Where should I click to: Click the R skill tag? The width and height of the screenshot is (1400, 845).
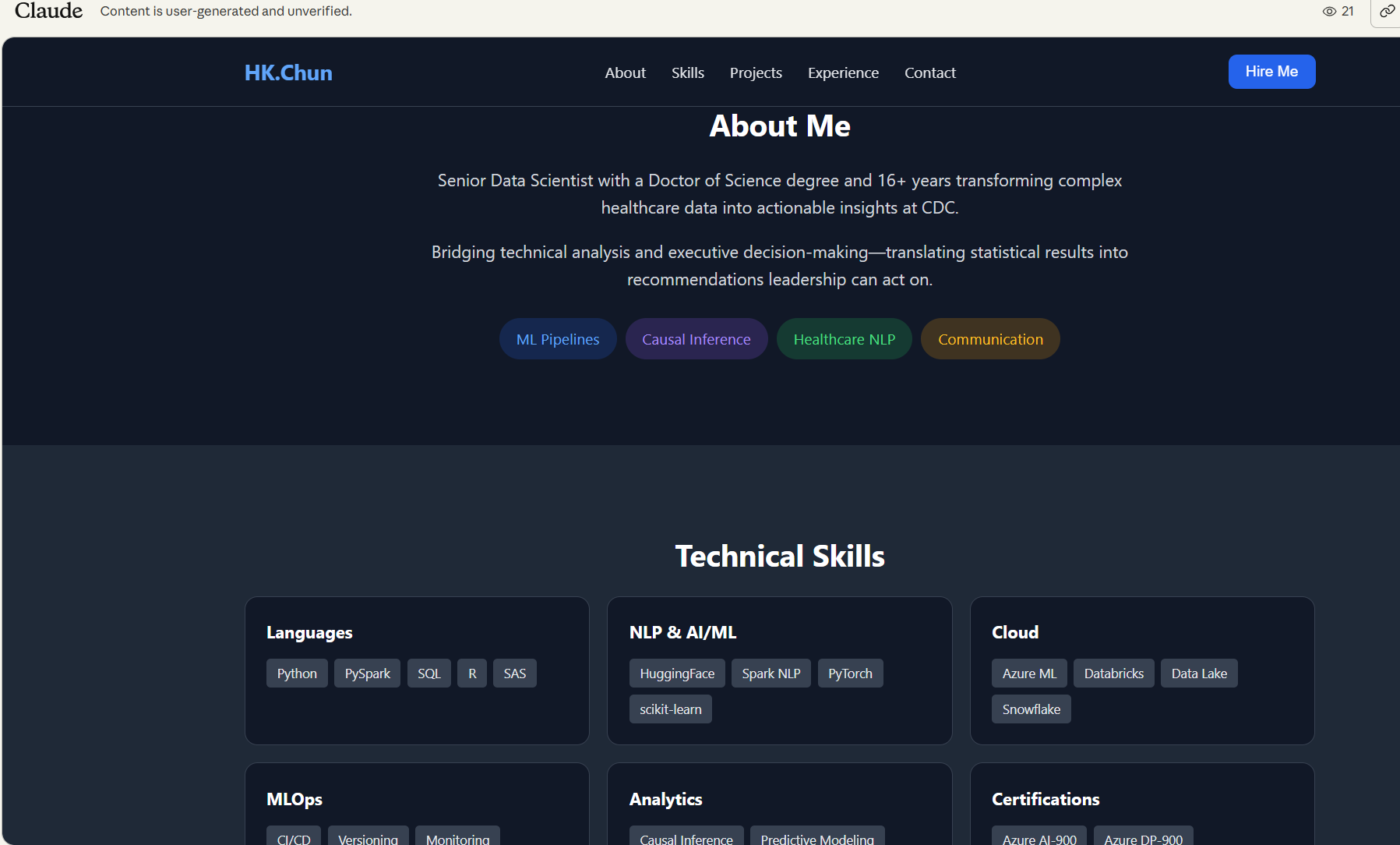(x=472, y=674)
